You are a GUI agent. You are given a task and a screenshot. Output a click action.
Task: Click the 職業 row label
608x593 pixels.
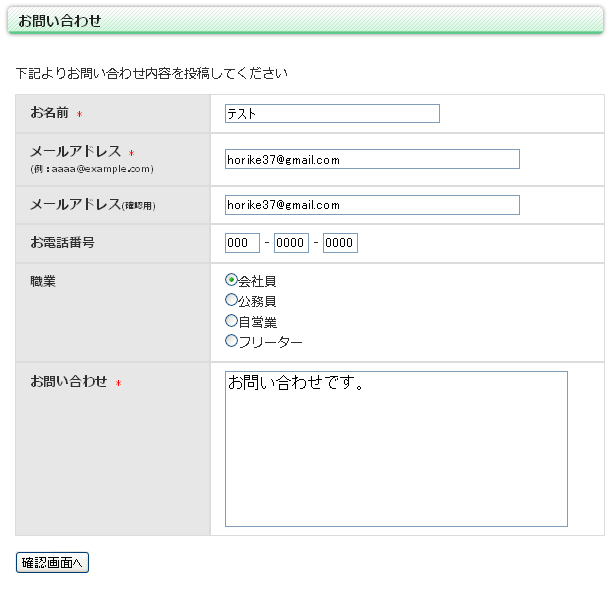pyautogui.click(x=43, y=281)
